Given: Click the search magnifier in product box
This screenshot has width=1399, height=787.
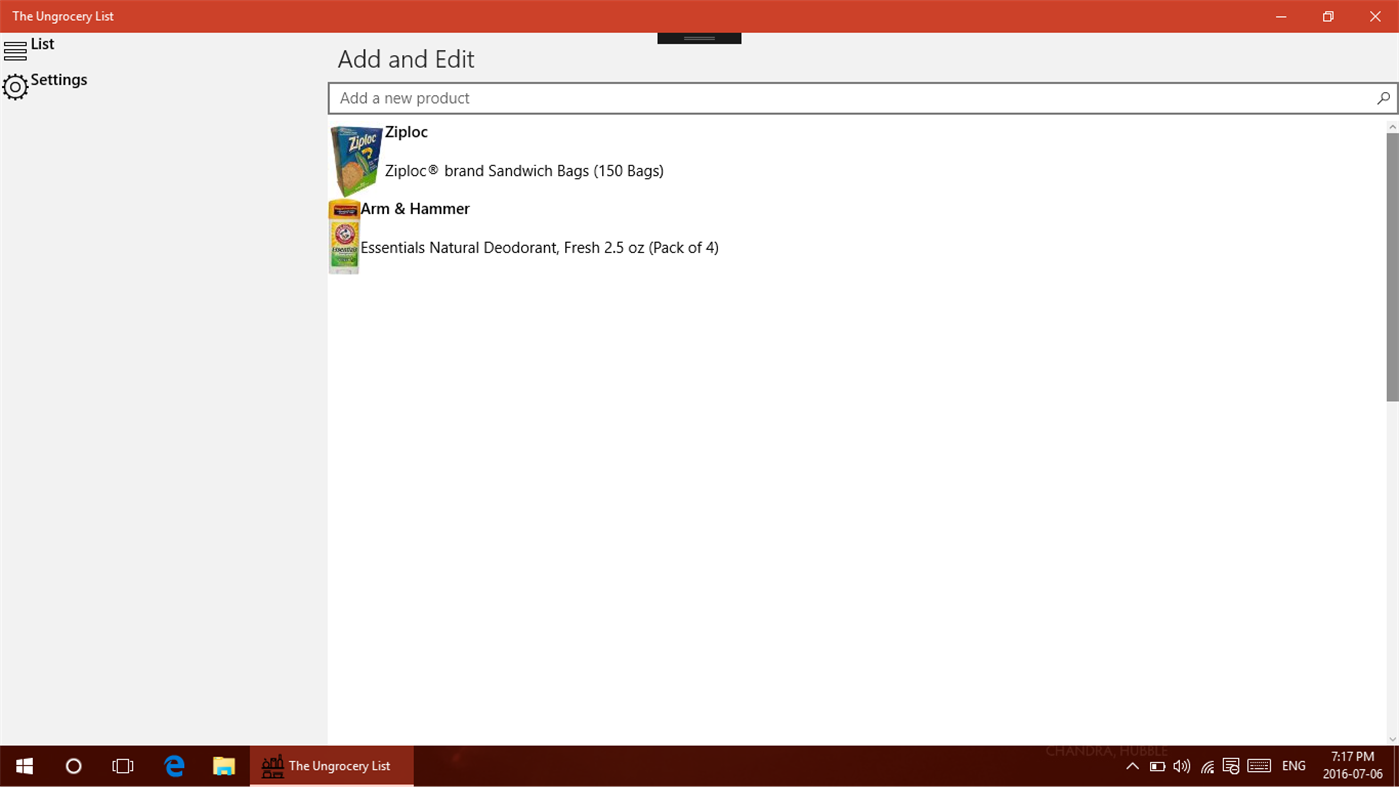Looking at the screenshot, I should (x=1383, y=97).
